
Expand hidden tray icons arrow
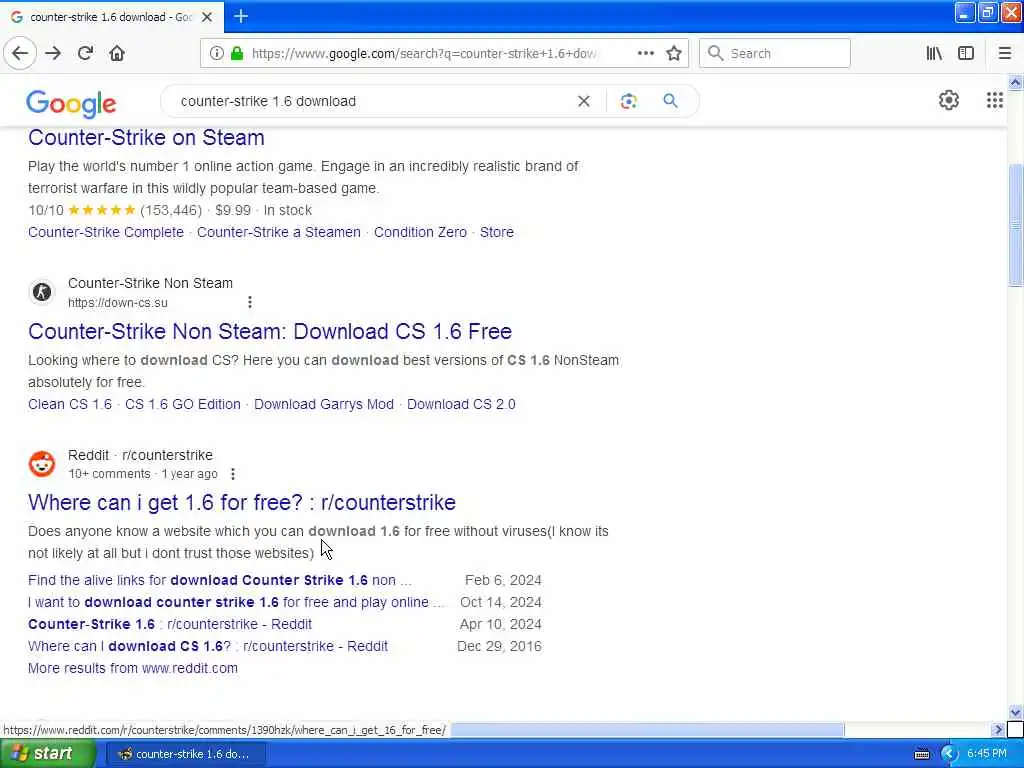pos(949,754)
